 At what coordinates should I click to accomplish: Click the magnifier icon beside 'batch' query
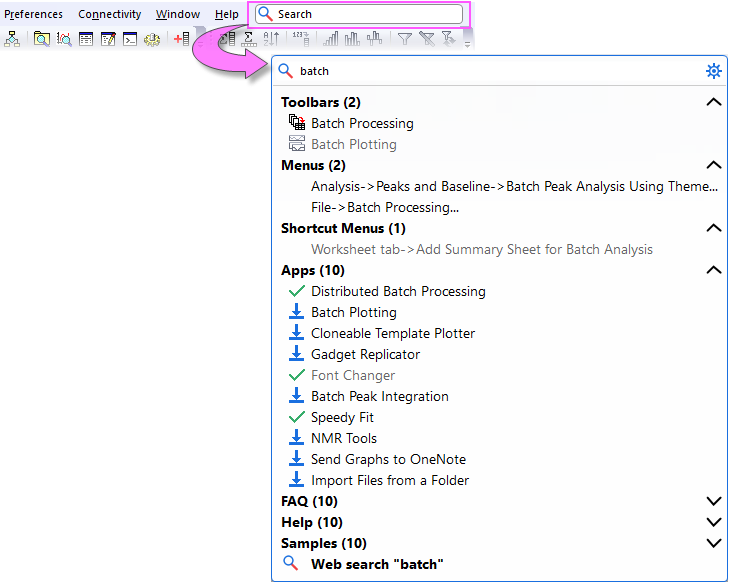[x=285, y=71]
